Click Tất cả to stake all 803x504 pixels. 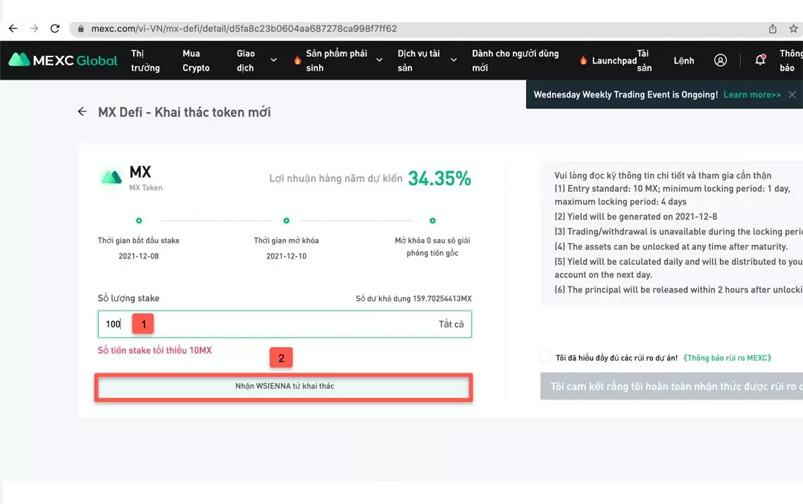[451, 324]
